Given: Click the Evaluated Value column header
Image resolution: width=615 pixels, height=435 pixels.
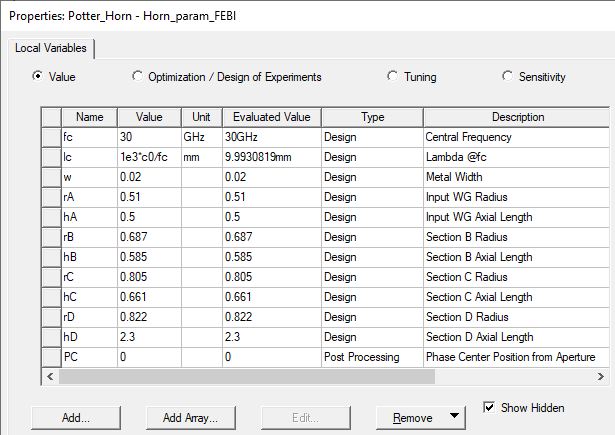Looking at the screenshot, I should pyautogui.click(x=272, y=117).
